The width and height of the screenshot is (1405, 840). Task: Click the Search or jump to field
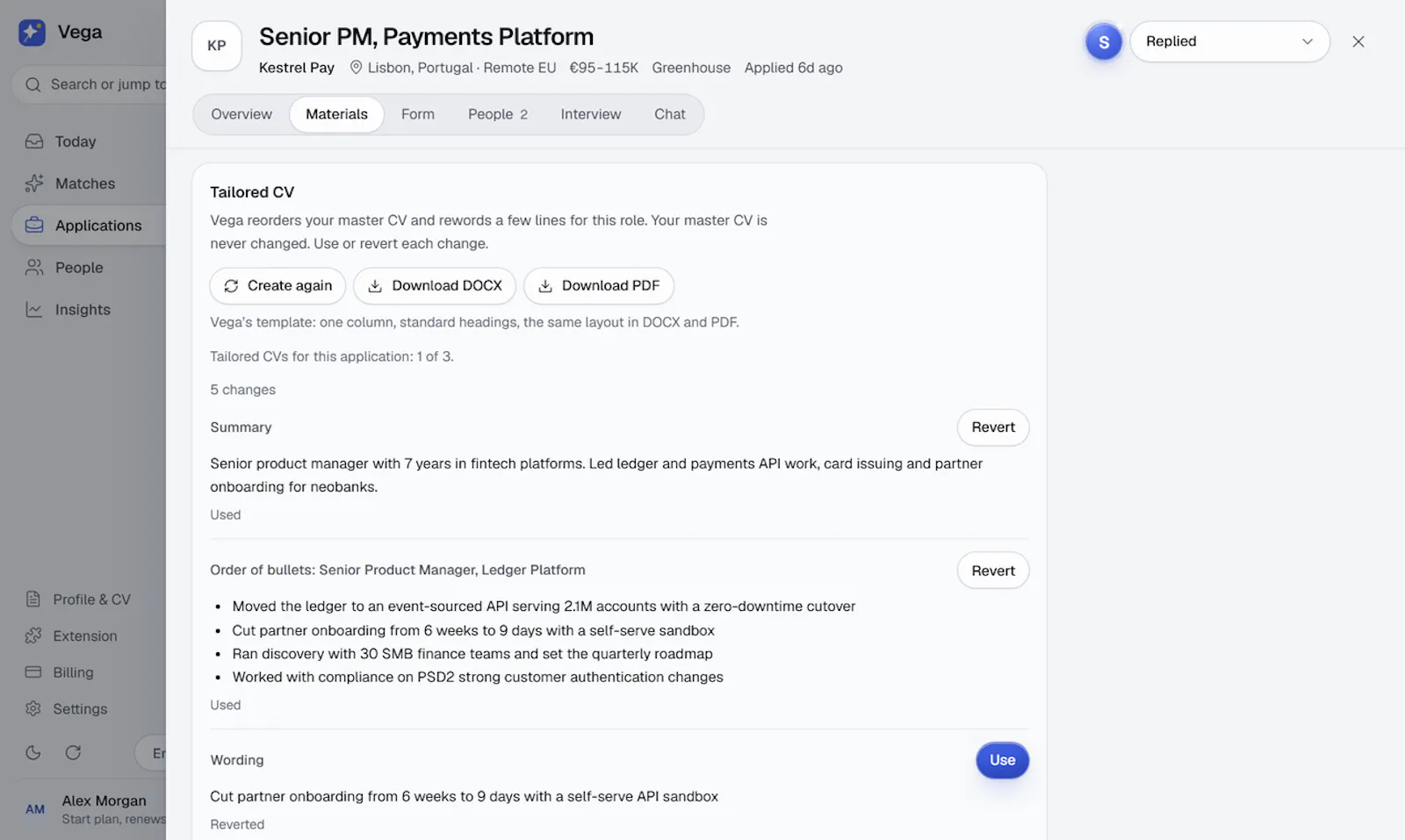tap(92, 84)
